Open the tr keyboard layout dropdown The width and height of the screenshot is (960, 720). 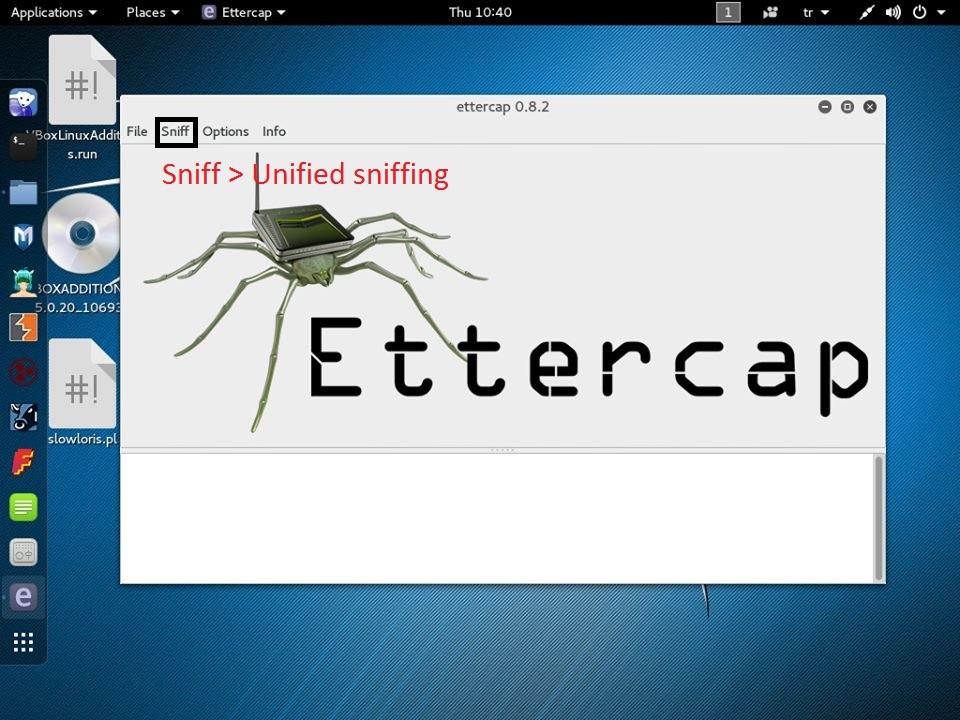(816, 12)
